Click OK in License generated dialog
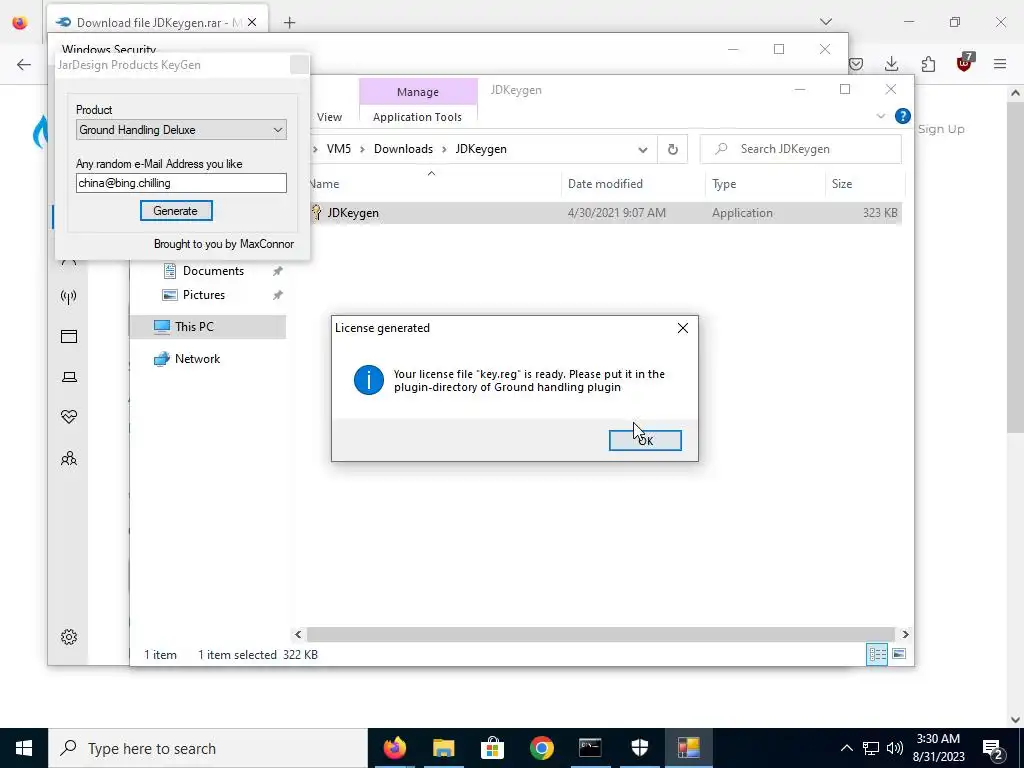Screen dimensions: 1024x768 [645, 440]
